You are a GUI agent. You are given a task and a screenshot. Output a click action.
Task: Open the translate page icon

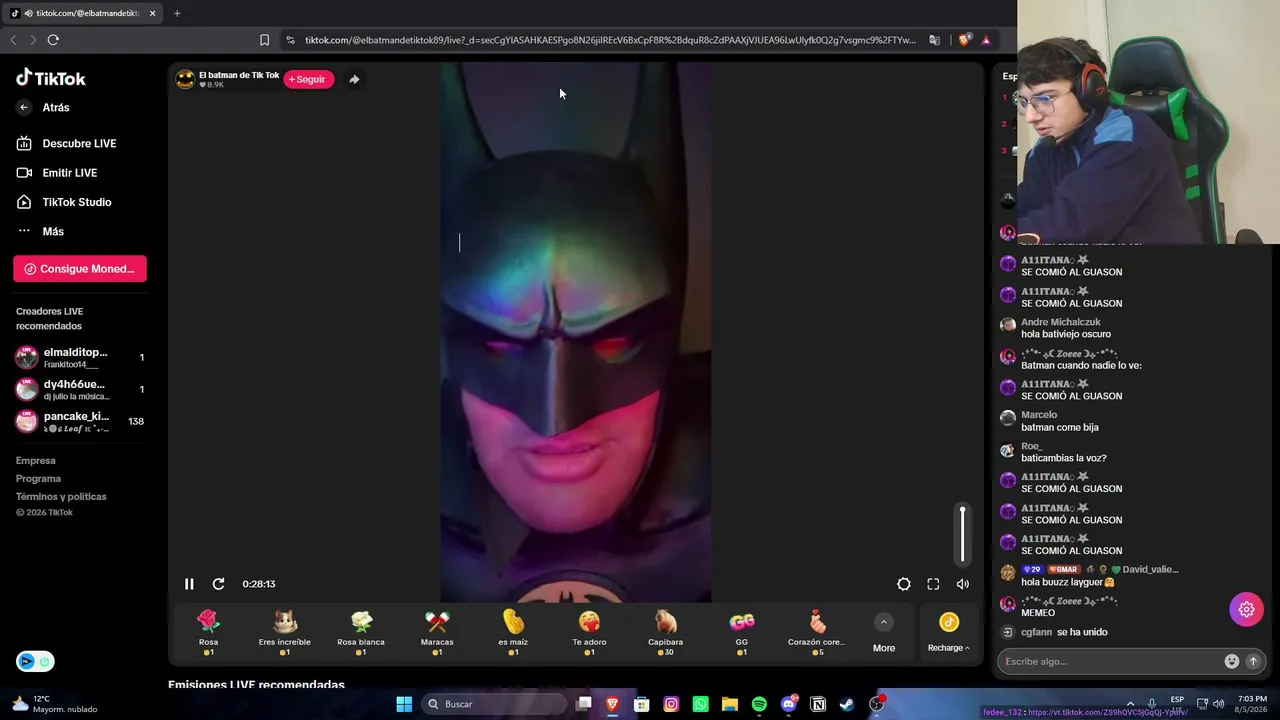click(x=934, y=40)
